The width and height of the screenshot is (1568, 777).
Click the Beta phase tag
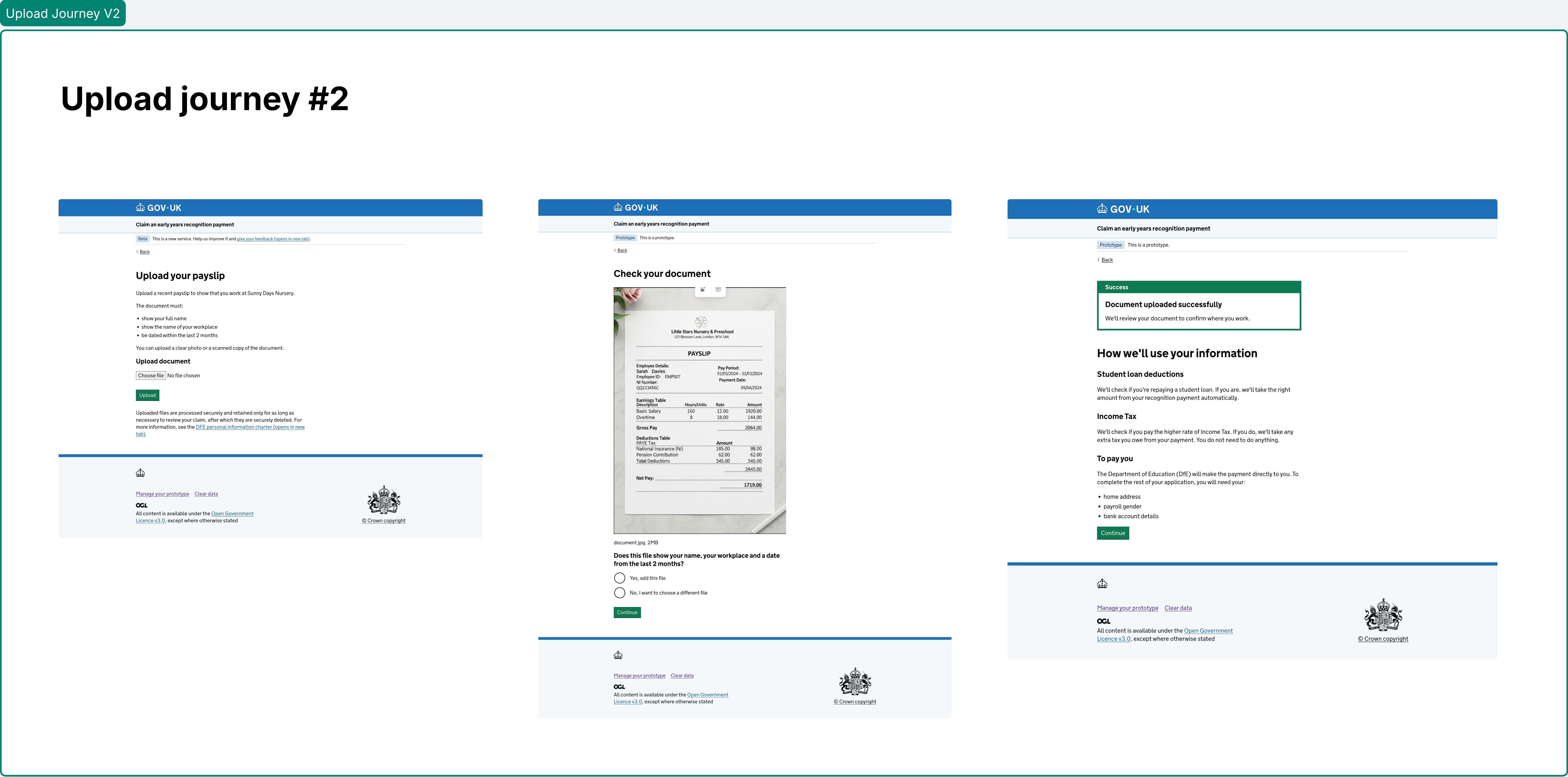pyautogui.click(x=142, y=239)
